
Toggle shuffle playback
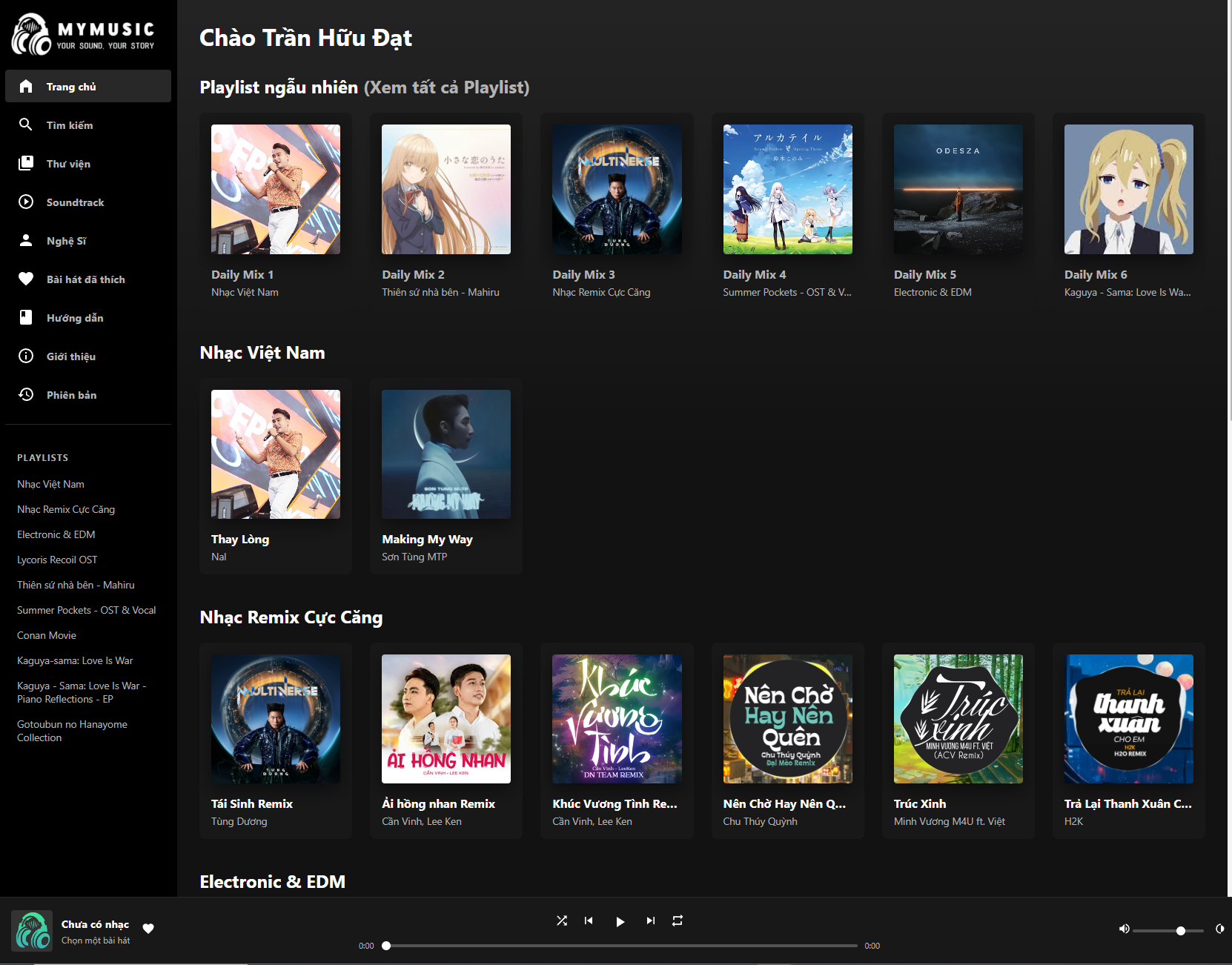click(562, 921)
